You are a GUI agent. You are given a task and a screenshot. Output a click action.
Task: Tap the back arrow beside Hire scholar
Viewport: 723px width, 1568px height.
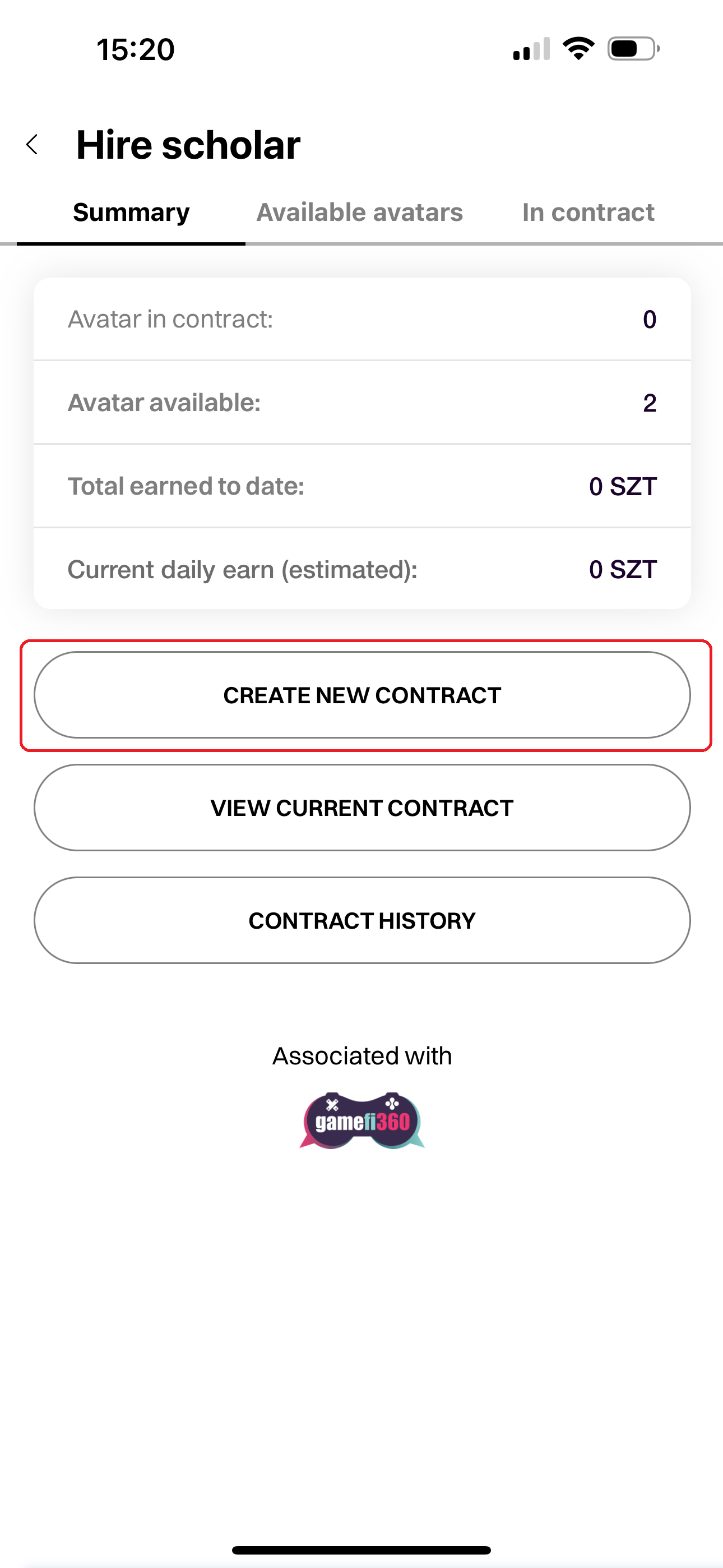pos(33,145)
